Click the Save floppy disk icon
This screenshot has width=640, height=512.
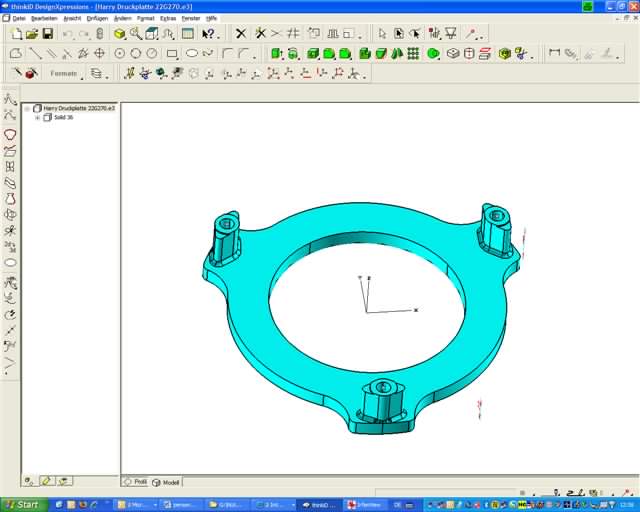click(47, 34)
